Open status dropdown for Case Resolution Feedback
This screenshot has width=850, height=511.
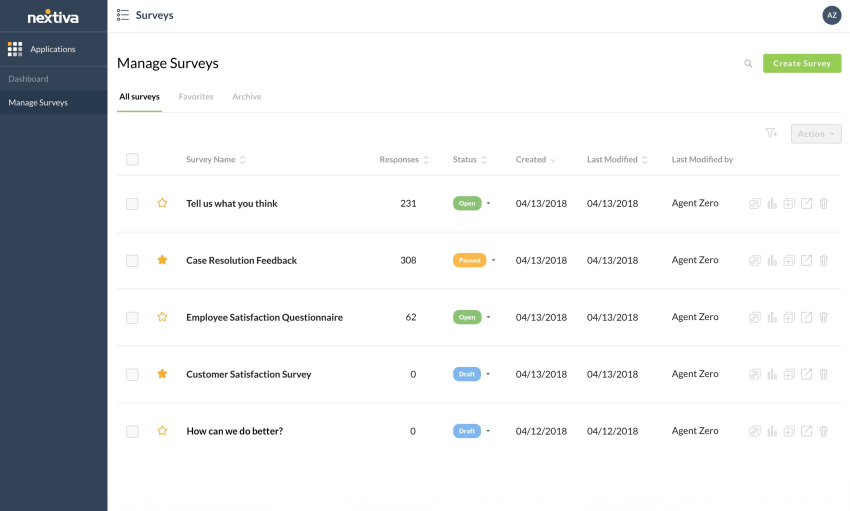coord(492,261)
